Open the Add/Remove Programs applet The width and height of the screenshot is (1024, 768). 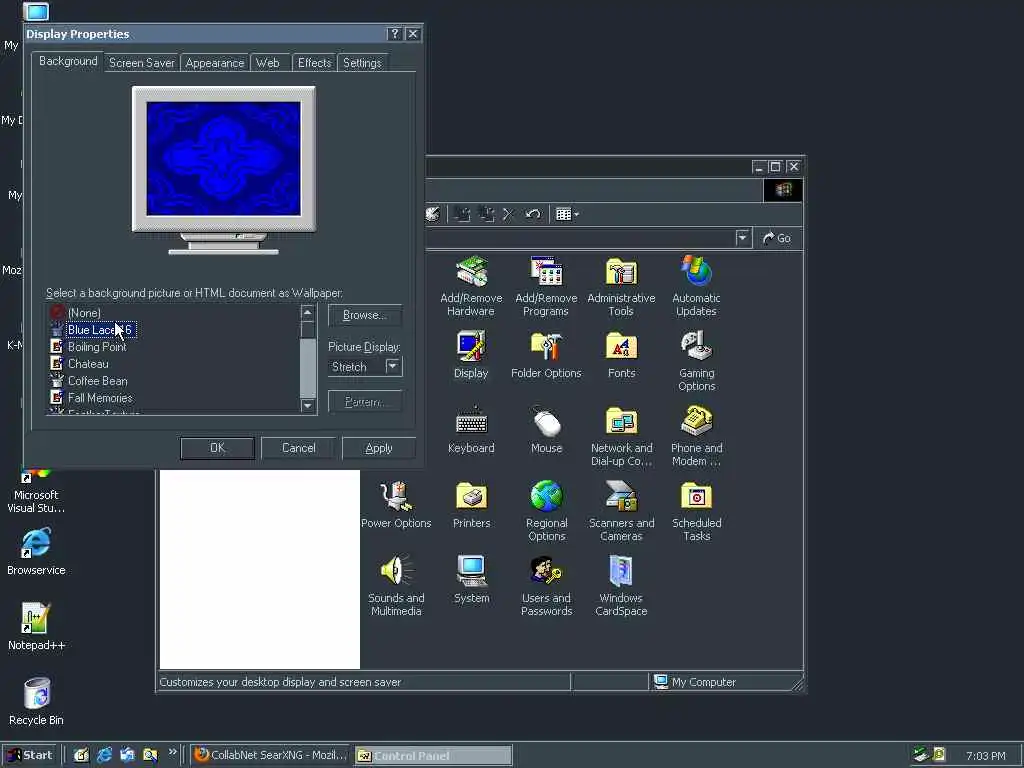click(546, 286)
